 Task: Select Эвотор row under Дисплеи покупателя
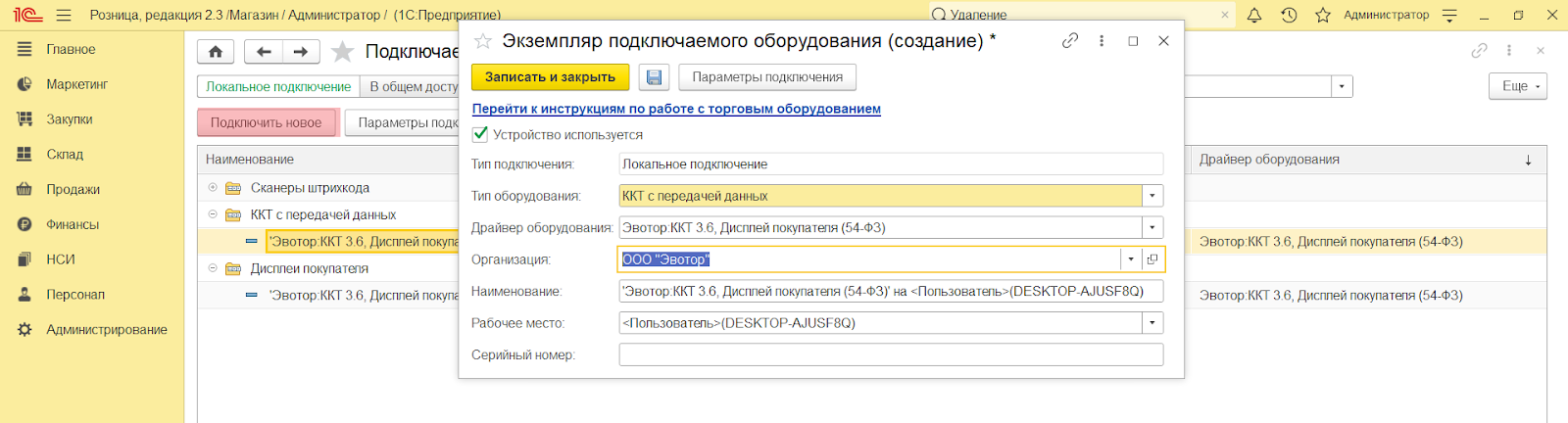pyautogui.click(x=365, y=295)
